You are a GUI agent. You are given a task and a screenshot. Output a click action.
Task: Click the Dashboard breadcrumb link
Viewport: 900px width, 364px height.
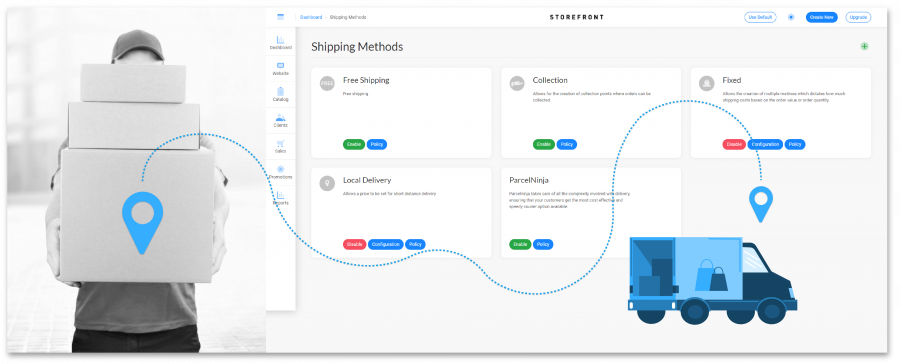(311, 17)
